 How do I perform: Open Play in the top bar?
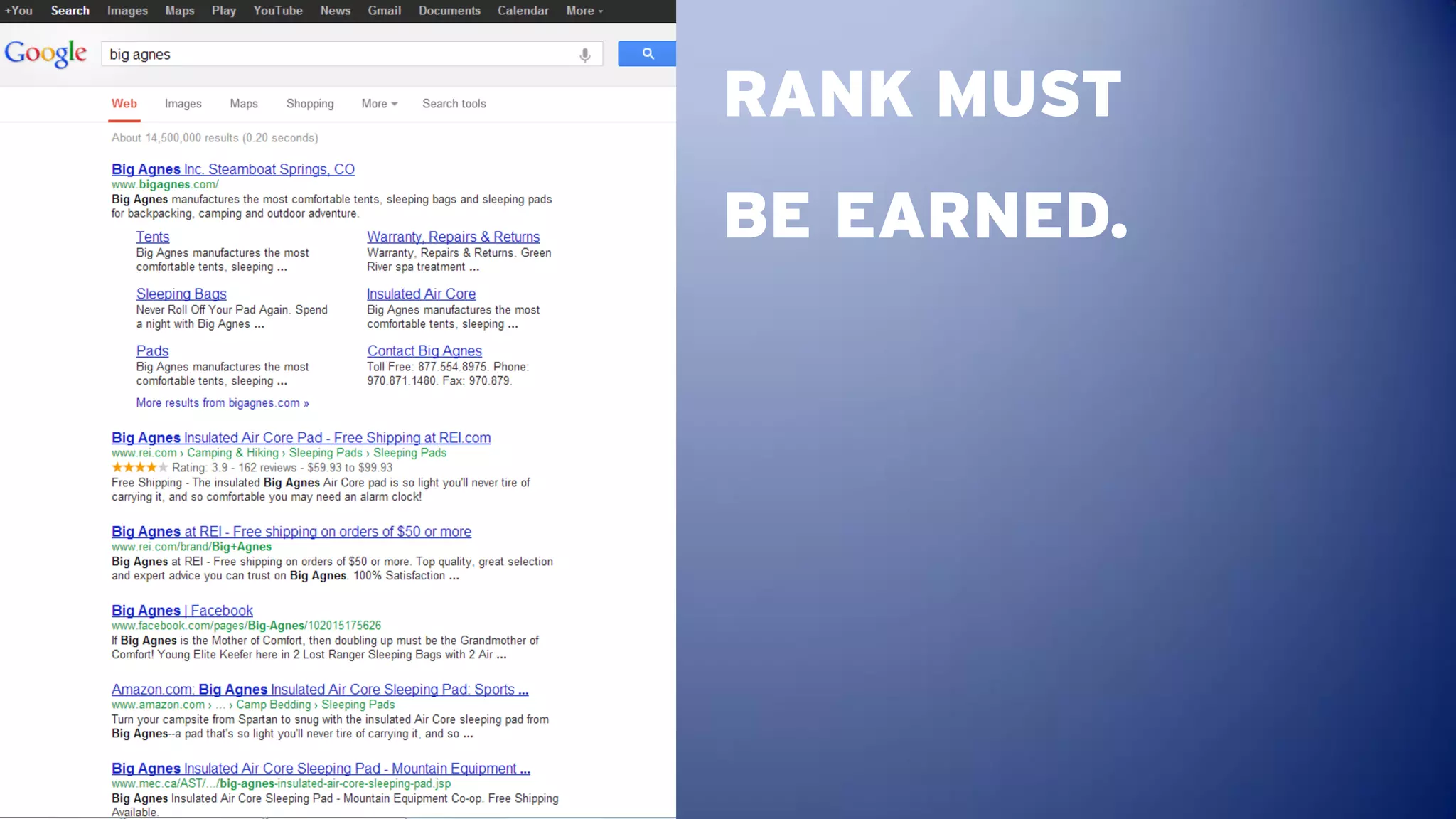tap(224, 11)
